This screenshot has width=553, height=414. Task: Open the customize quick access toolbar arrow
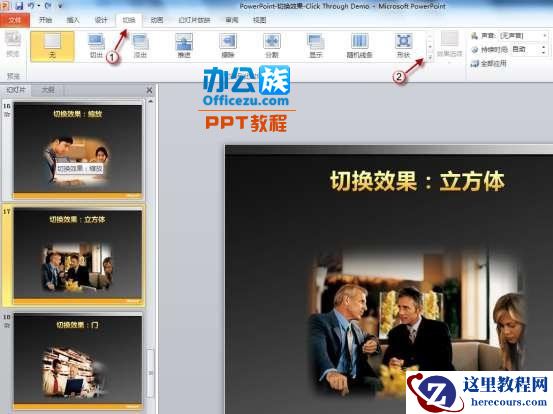pos(60,6)
